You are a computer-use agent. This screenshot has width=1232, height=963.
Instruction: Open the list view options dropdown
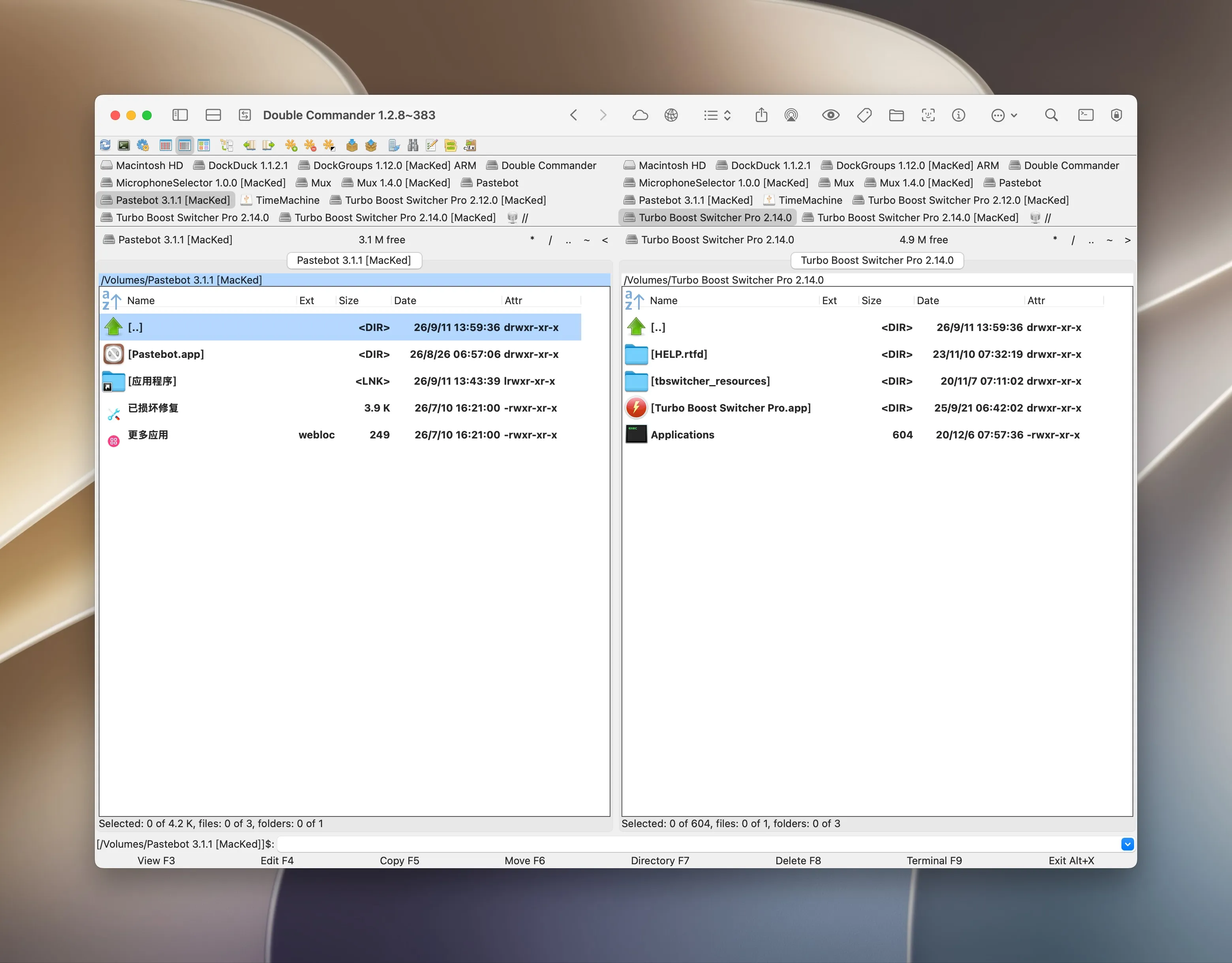point(717,115)
